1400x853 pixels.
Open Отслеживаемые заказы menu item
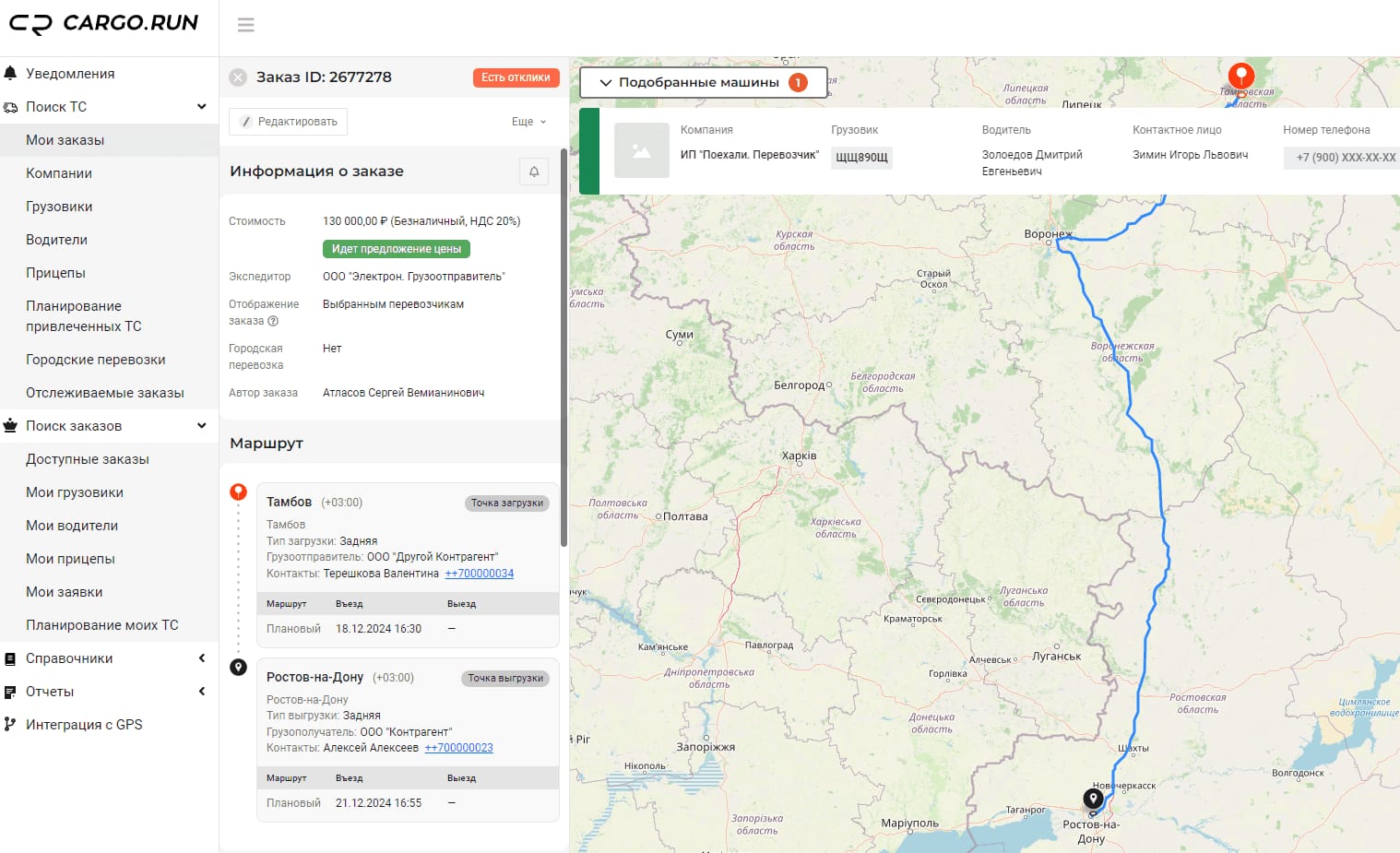click(x=109, y=393)
